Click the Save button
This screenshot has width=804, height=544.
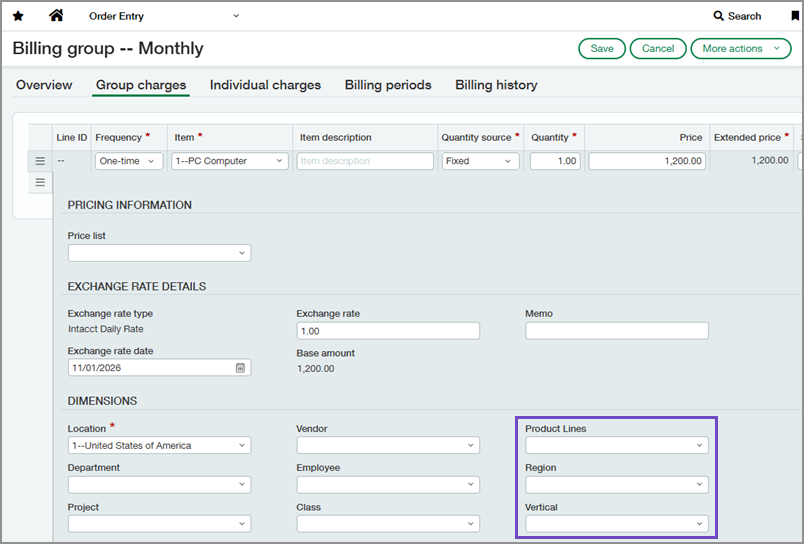click(602, 49)
